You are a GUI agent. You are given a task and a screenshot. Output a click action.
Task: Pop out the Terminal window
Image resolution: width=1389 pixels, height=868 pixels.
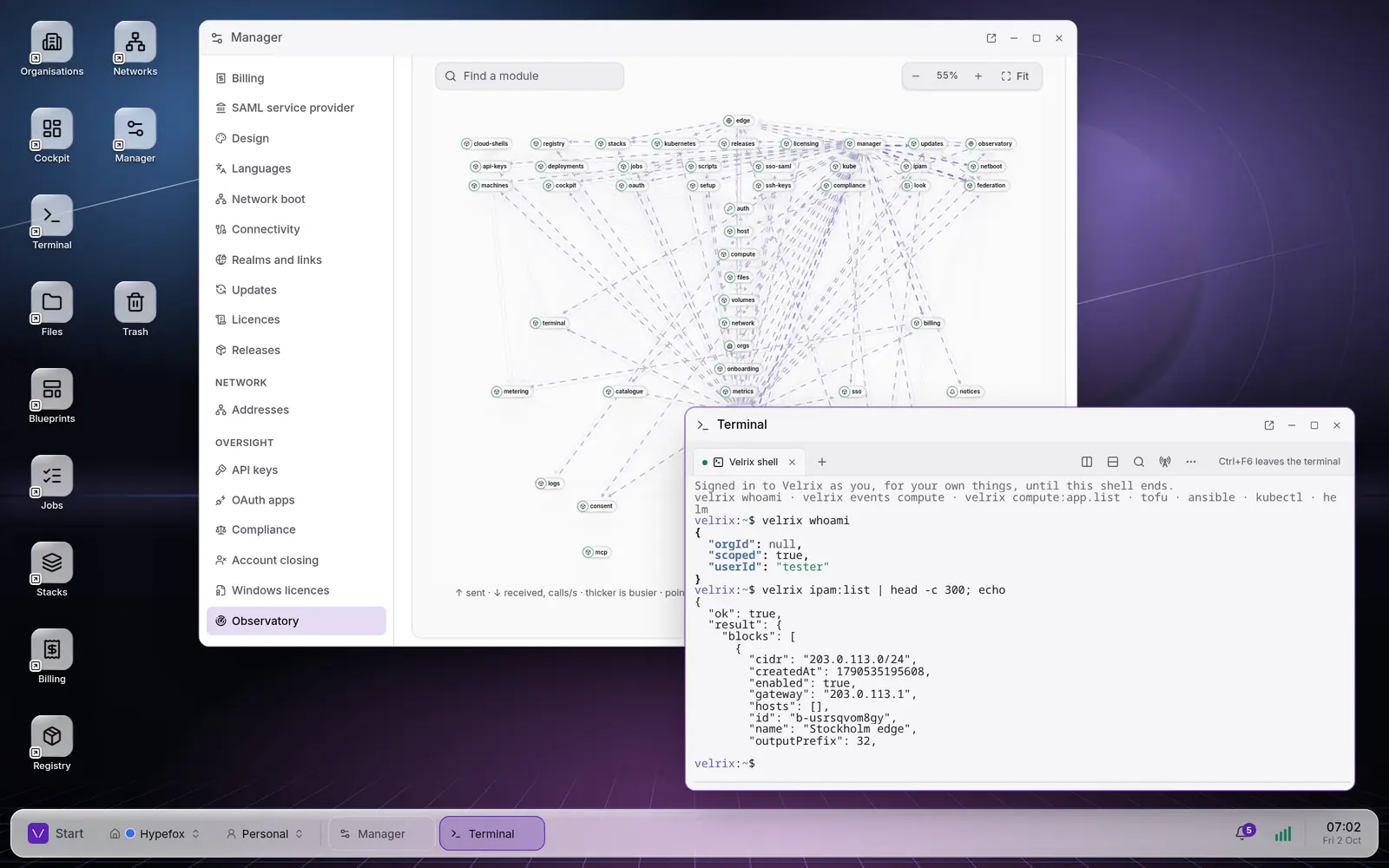[1269, 425]
